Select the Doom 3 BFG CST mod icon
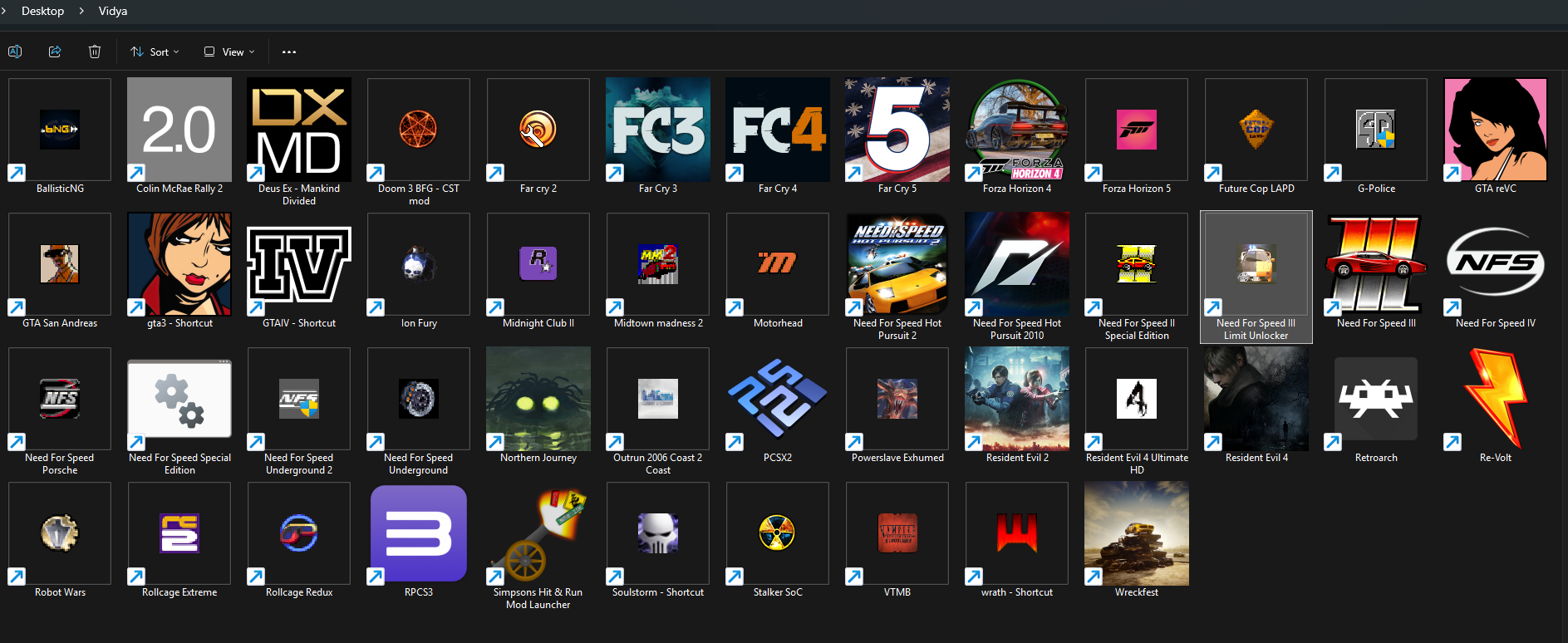The width and height of the screenshot is (1568, 643). 419,130
